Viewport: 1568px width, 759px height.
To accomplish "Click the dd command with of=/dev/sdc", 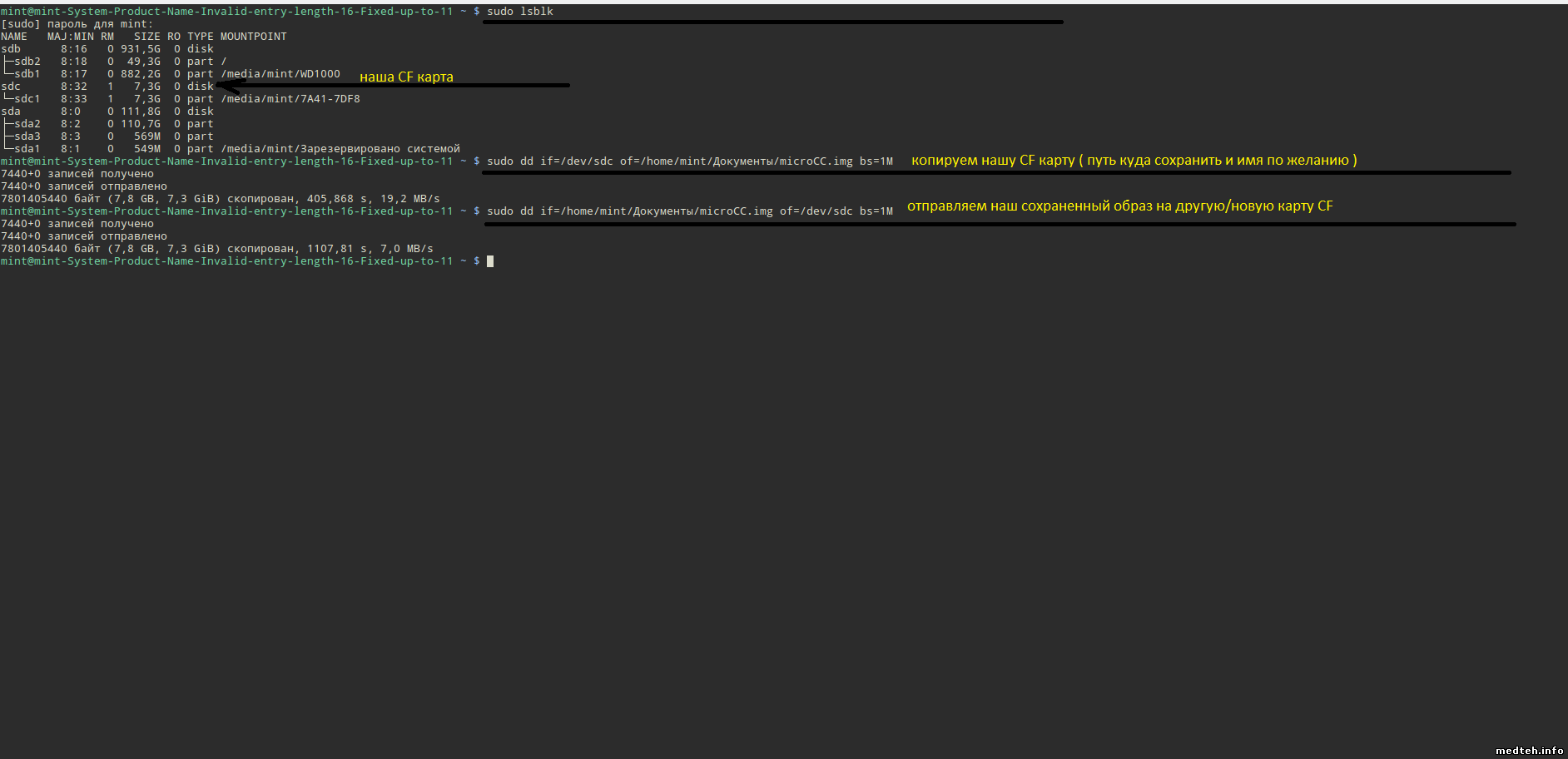I will (x=689, y=211).
